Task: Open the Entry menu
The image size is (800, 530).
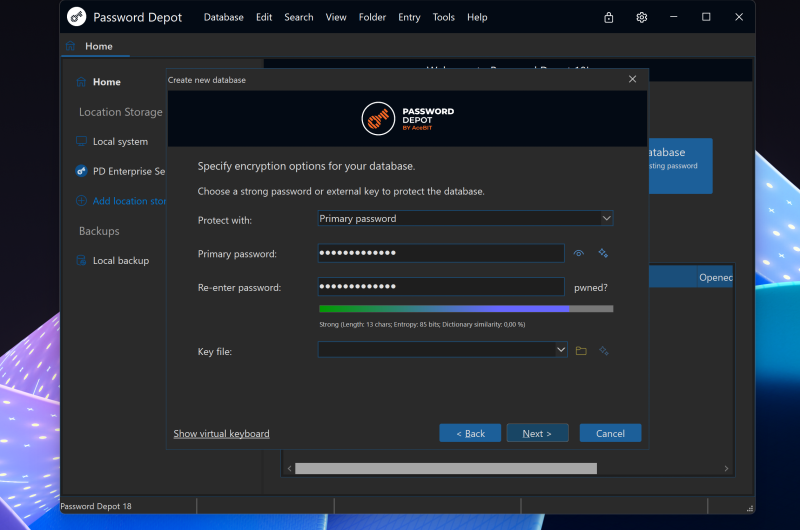Action: (409, 17)
